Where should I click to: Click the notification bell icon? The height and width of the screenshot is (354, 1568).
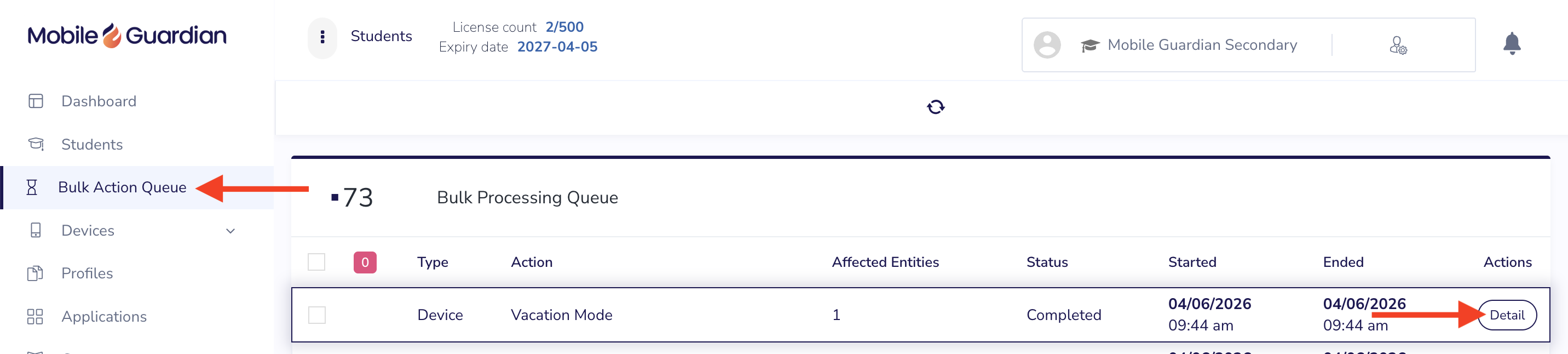1512,44
